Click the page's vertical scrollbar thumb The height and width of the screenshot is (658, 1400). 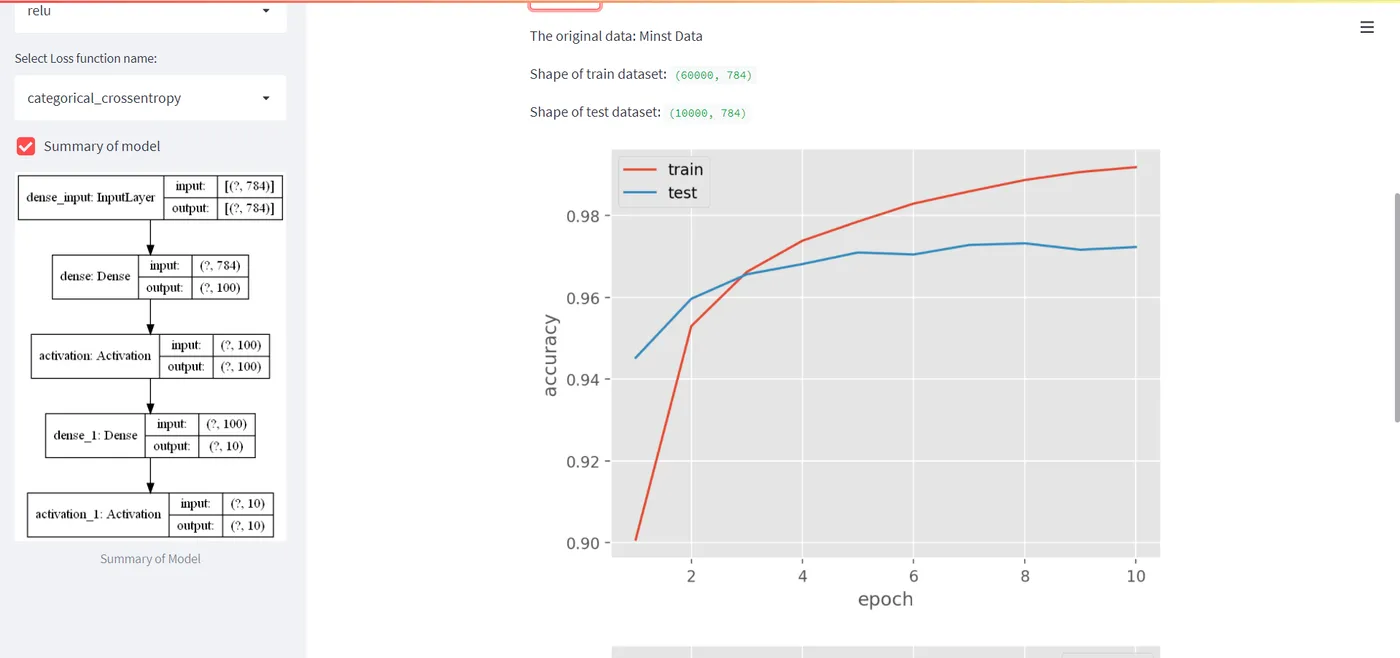tap(1396, 306)
